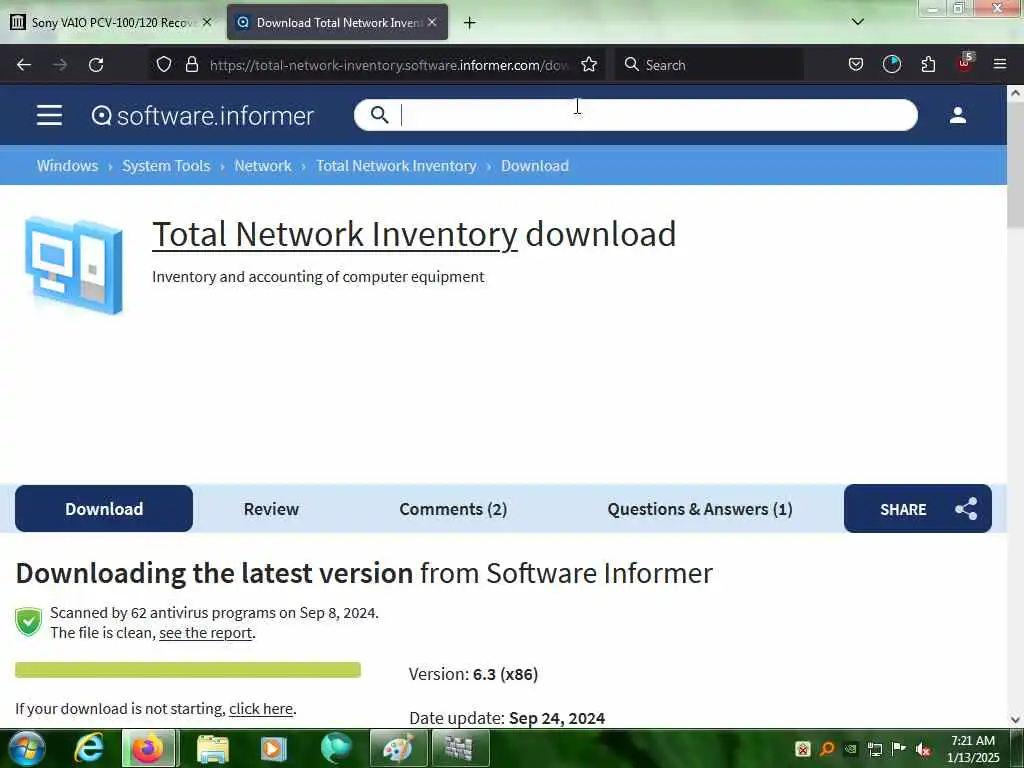The width and height of the screenshot is (1024, 768).
Task: Click the Date update: Sep 24, 2024 text
Action: coord(507,718)
